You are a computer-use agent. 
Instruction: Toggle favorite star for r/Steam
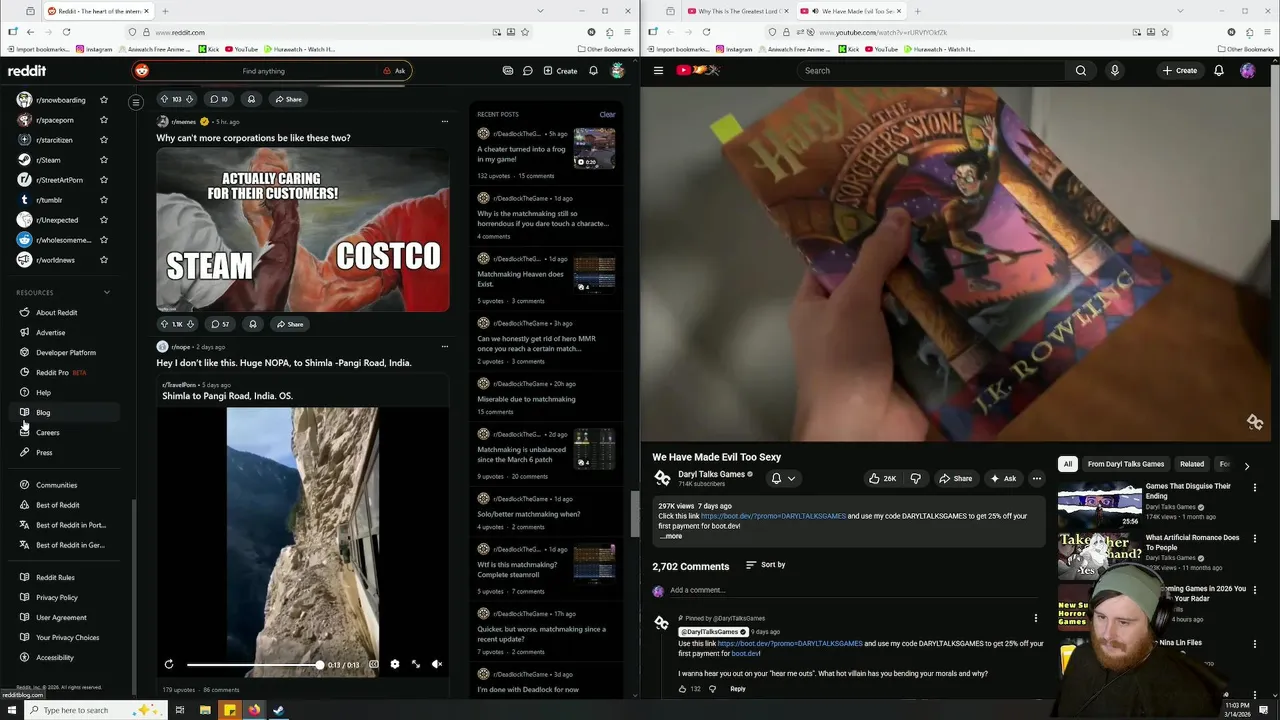(103, 160)
